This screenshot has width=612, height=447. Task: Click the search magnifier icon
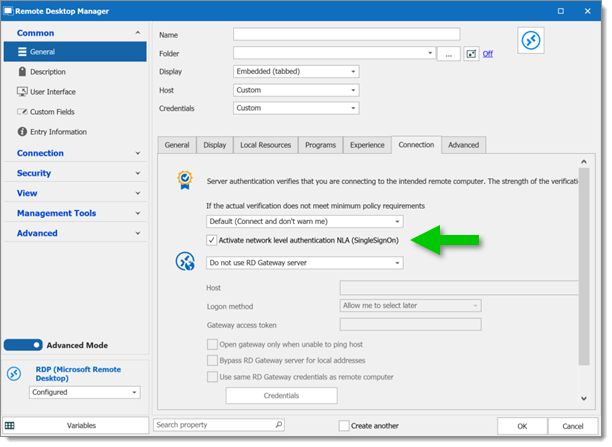(279, 424)
